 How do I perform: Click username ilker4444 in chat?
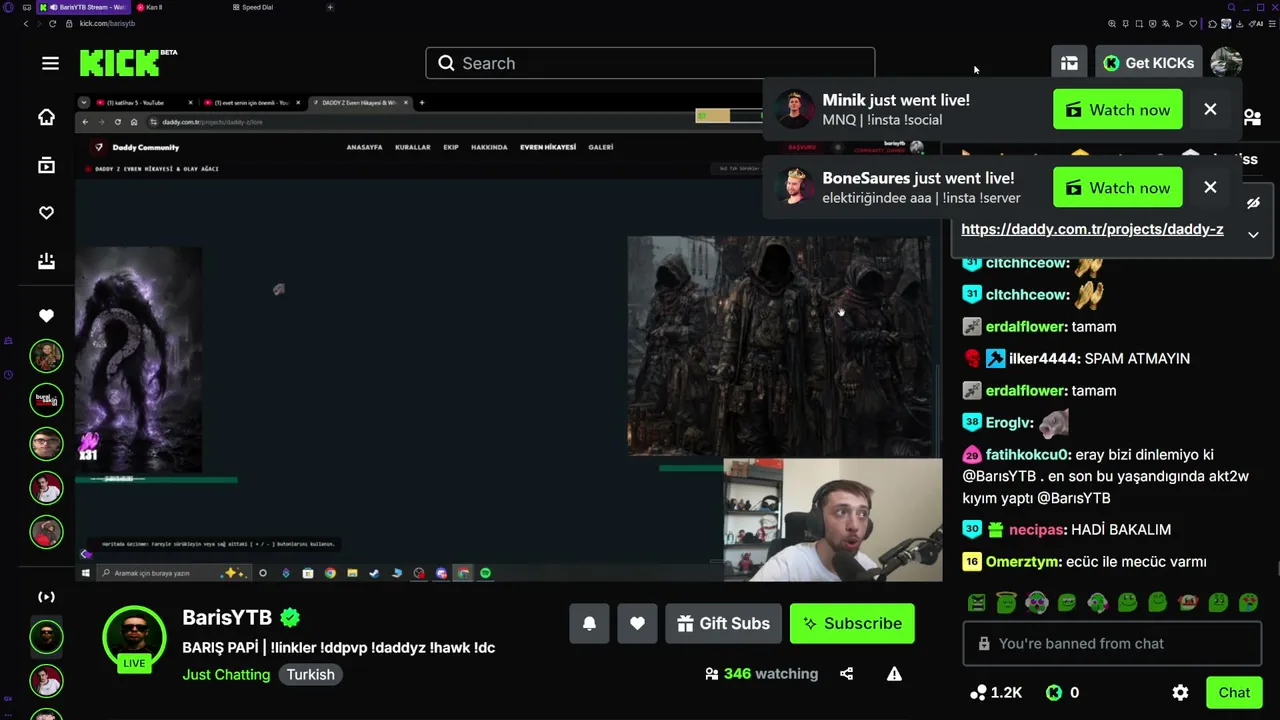coord(1043,358)
